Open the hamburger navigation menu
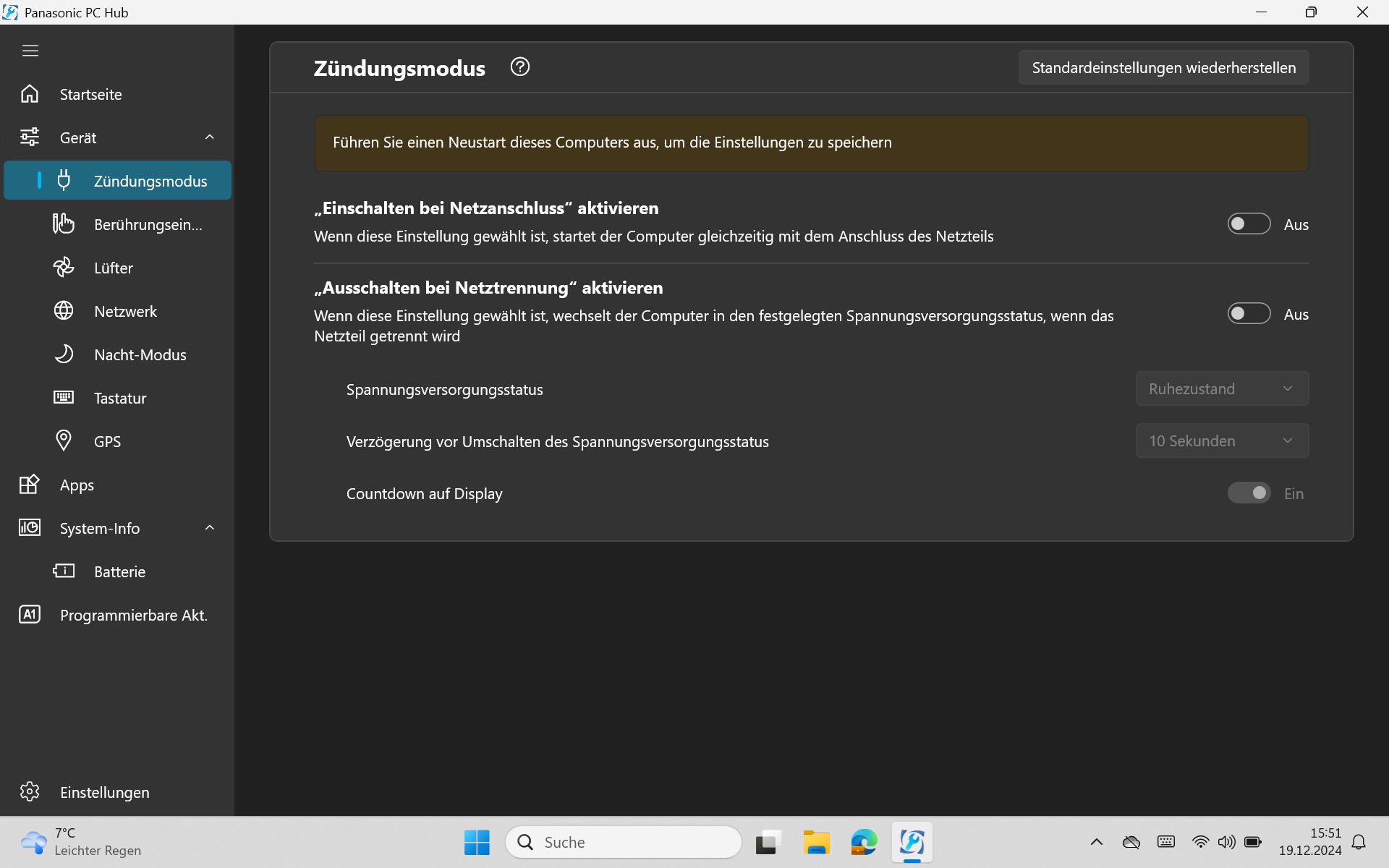The height and width of the screenshot is (868, 1389). pos(30,51)
